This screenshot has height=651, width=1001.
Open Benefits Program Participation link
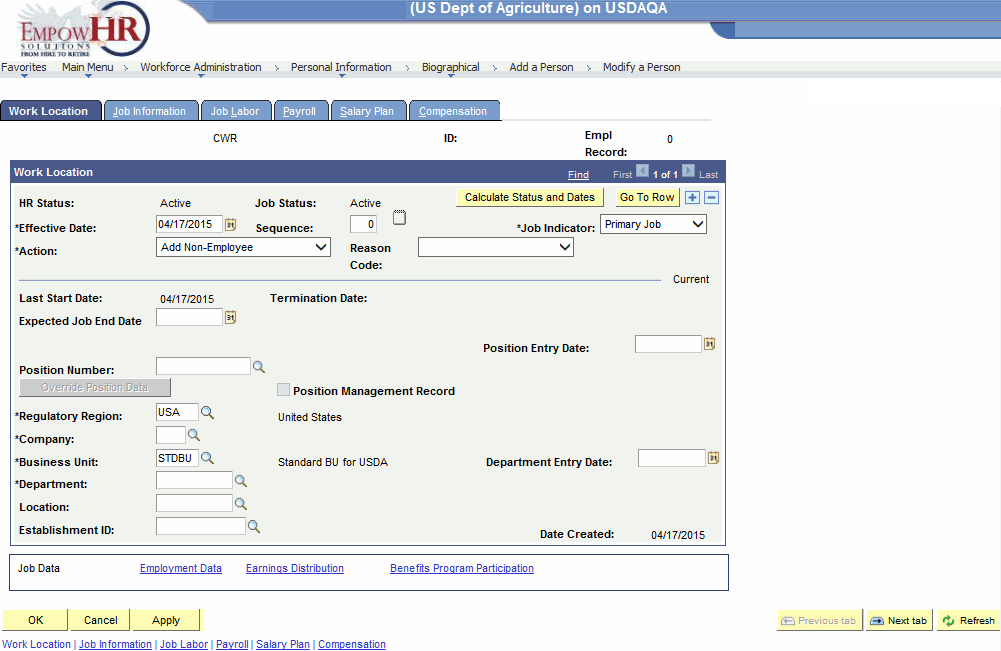point(462,569)
